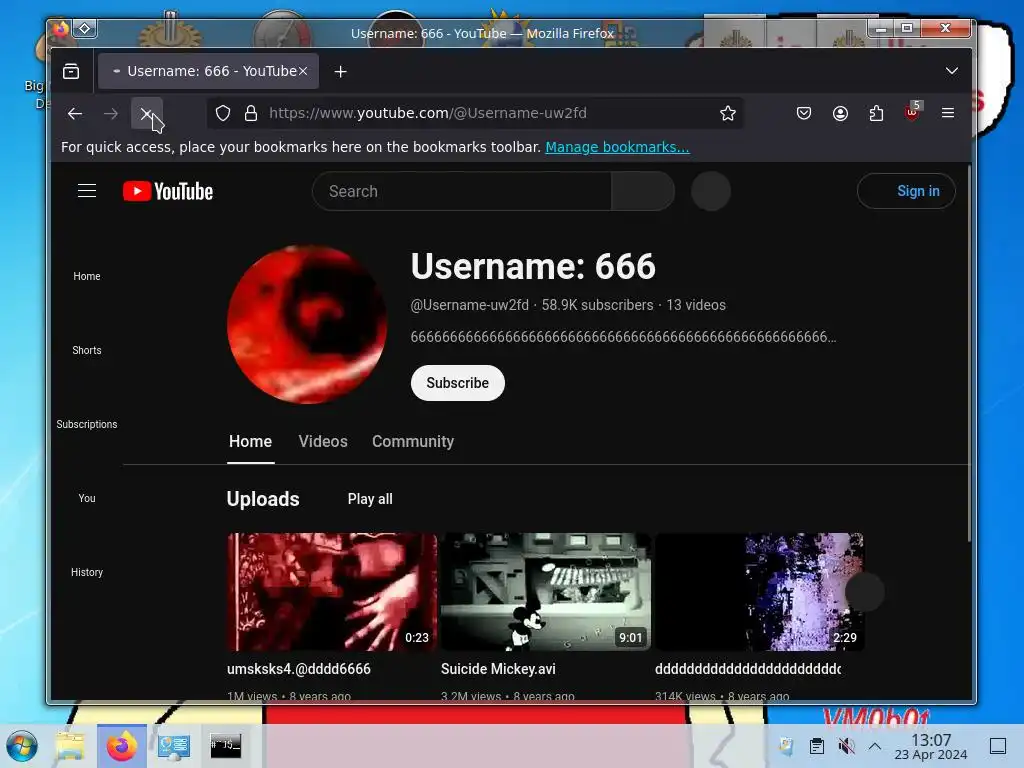Open the Firefox View icon left of tabs
1024x768 pixels.
point(71,71)
